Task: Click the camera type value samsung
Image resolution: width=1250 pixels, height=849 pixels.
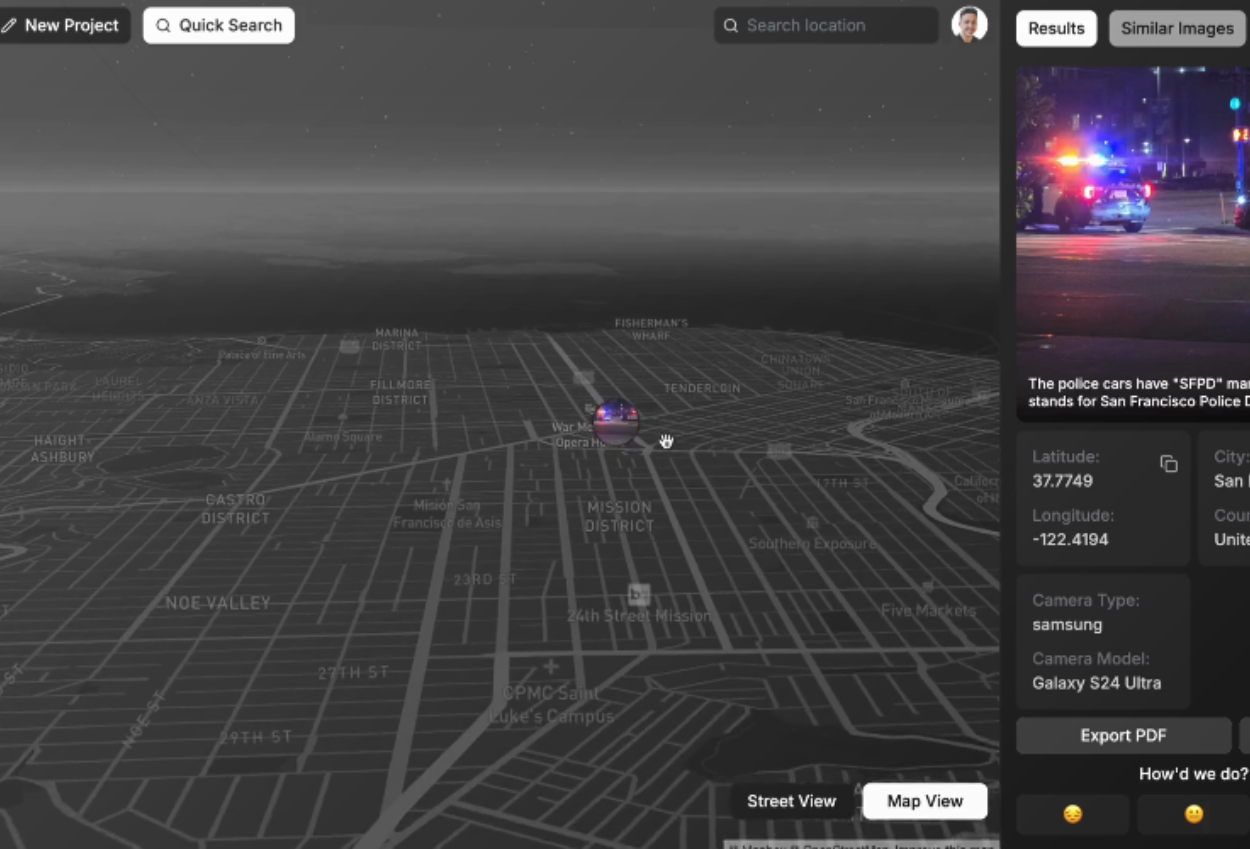Action: [1067, 624]
